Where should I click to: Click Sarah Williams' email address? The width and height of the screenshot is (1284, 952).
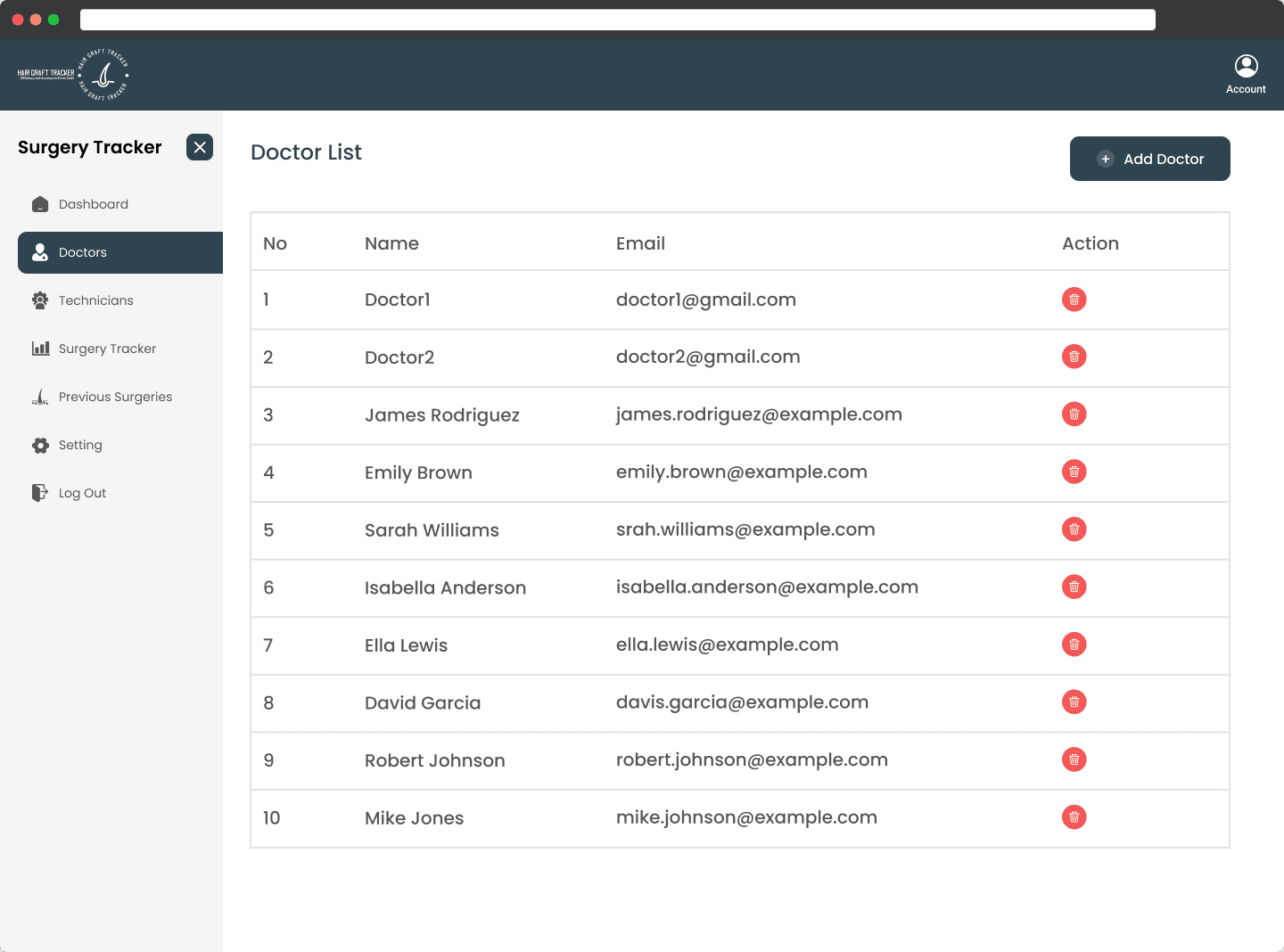pyautogui.click(x=745, y=529)
